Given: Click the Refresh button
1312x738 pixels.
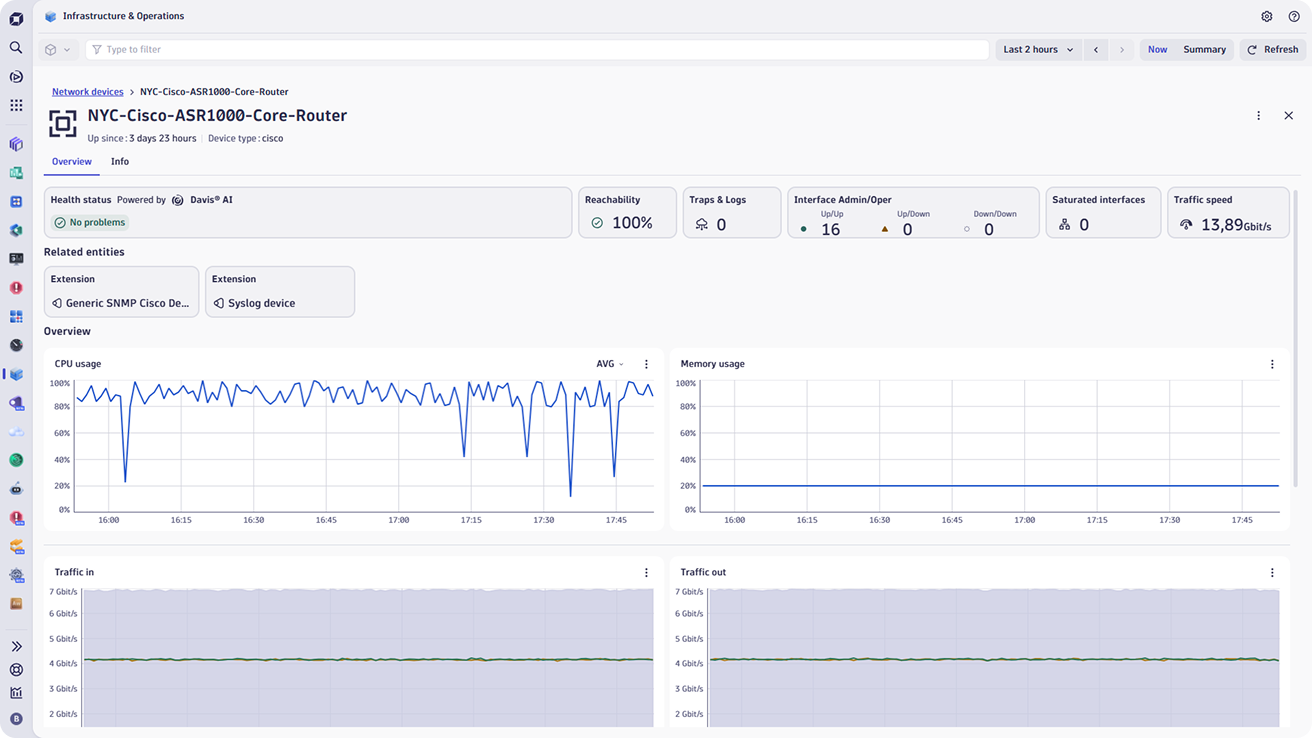Looking at the screenshot, I should pos(1272,50).
